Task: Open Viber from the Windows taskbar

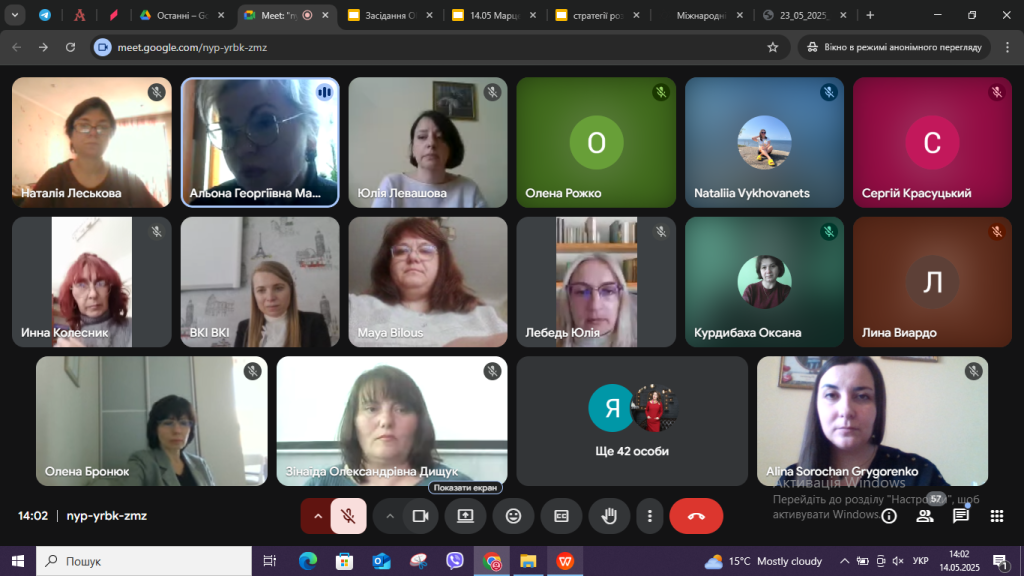Action: (x=455, y=561)
